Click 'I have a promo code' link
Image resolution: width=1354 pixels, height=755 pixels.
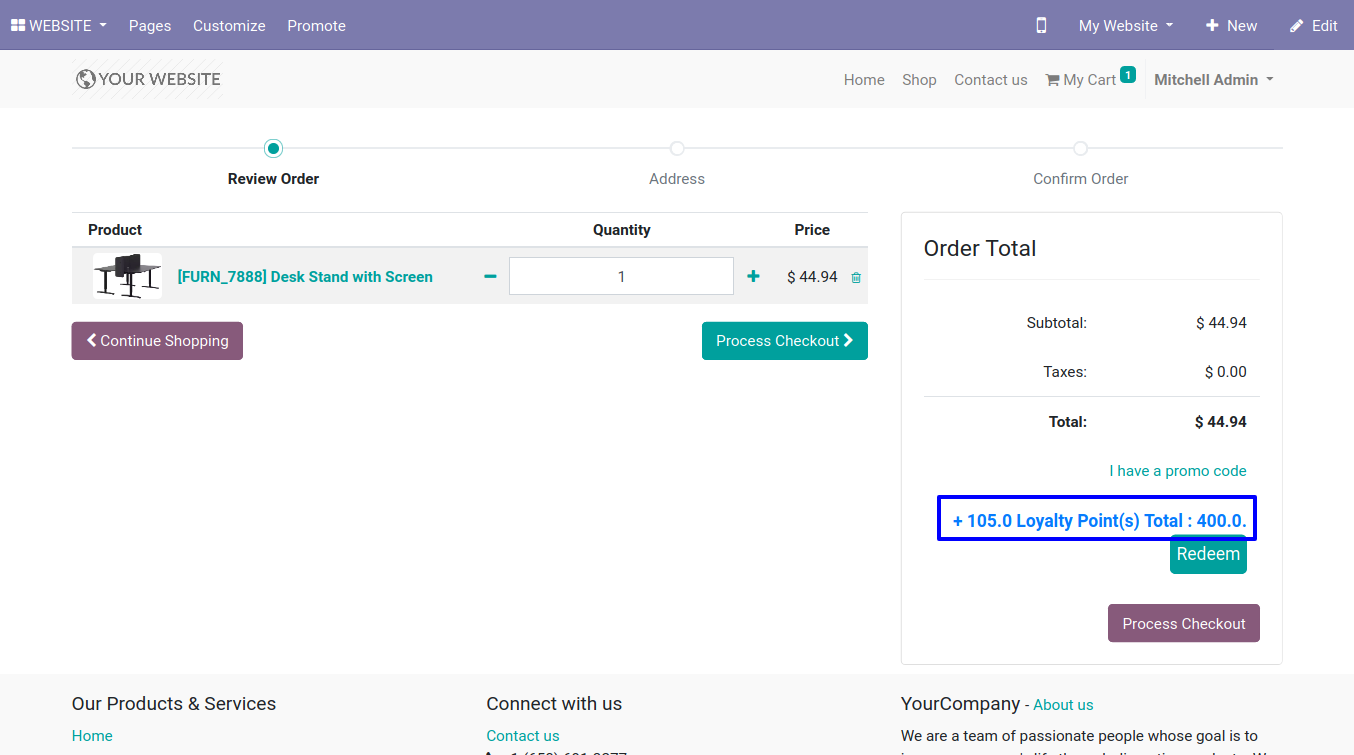[x=1177, y=471]
